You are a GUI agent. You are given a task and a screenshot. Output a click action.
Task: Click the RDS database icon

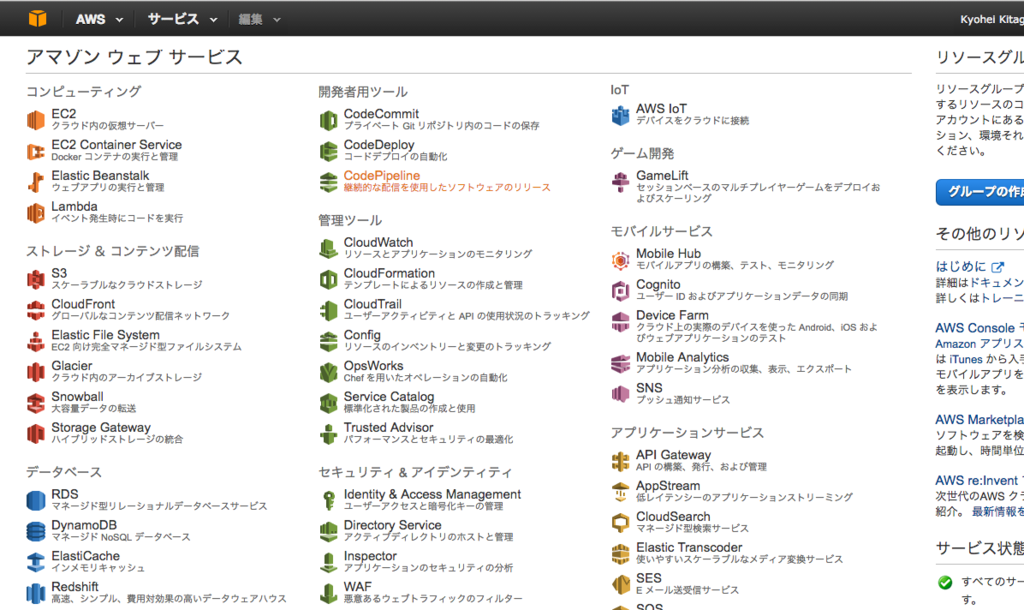[36, 500]
